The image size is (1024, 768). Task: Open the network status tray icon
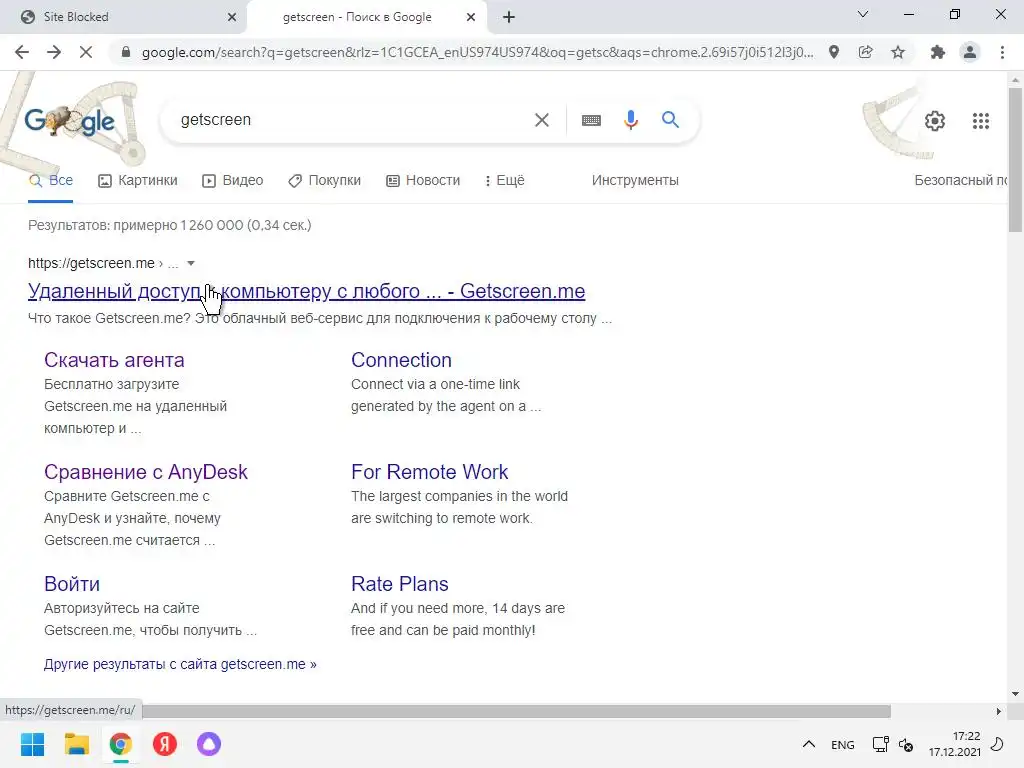(x=880, y=744)
